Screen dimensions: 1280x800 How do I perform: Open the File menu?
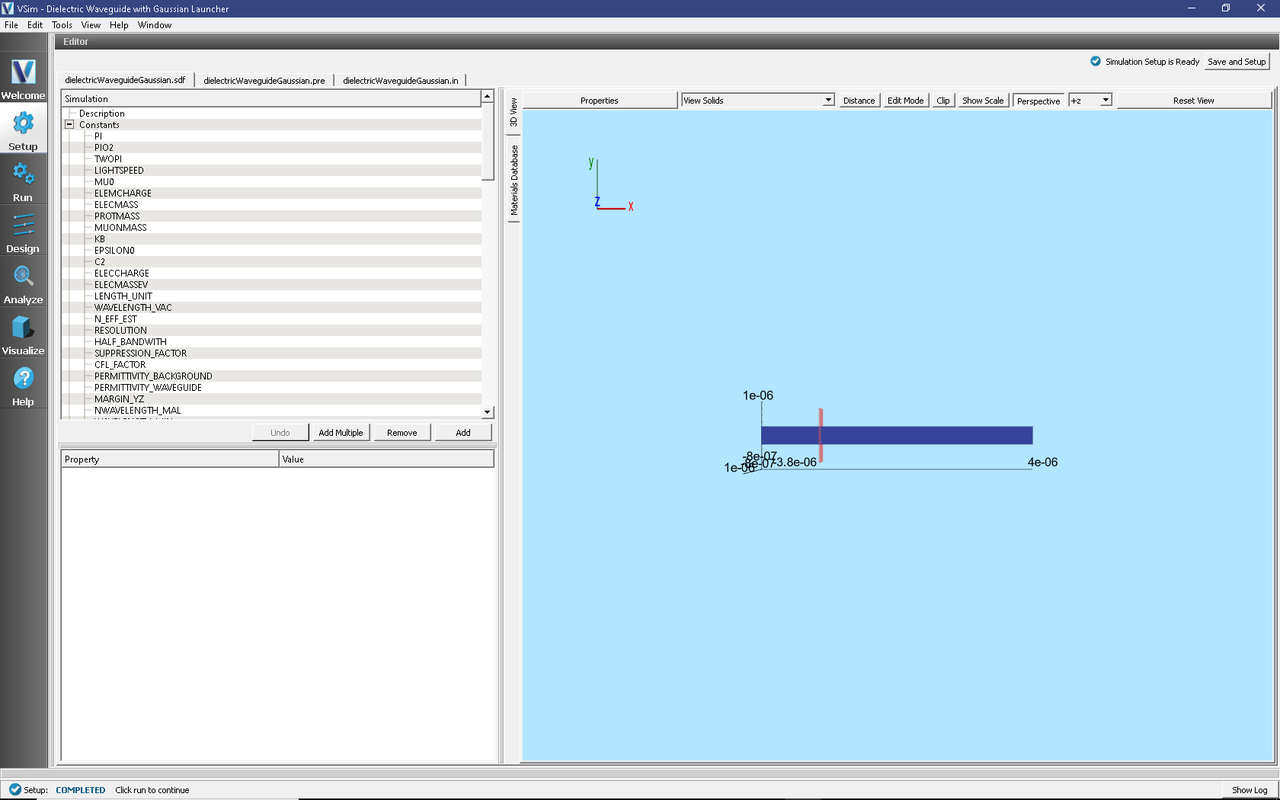point(11,25)
